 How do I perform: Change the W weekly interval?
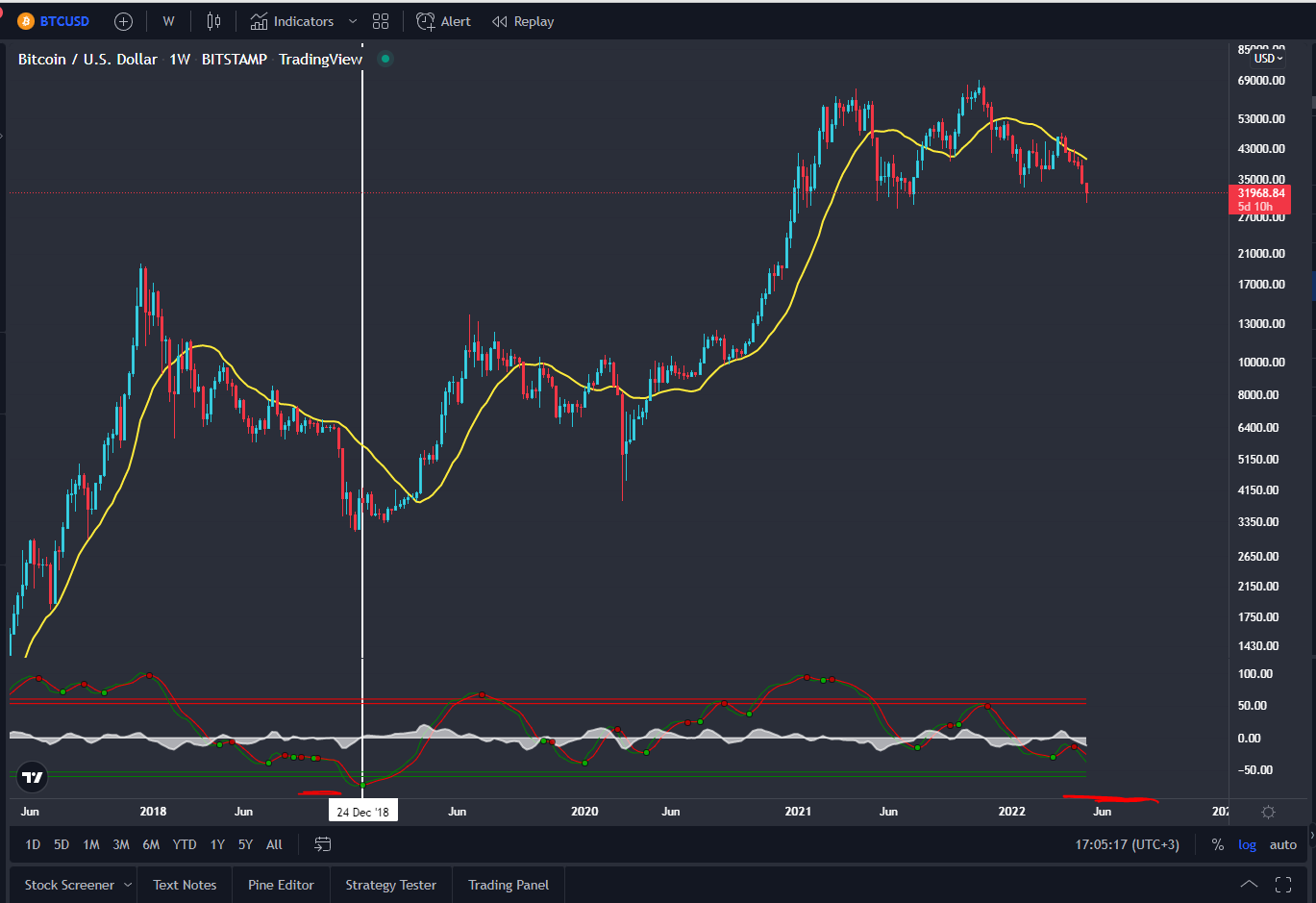168,21
